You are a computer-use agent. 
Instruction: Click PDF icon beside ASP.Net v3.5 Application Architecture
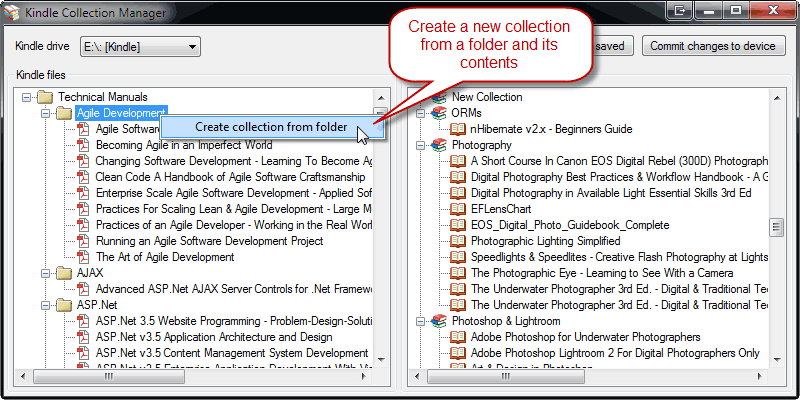click(83, 337)
